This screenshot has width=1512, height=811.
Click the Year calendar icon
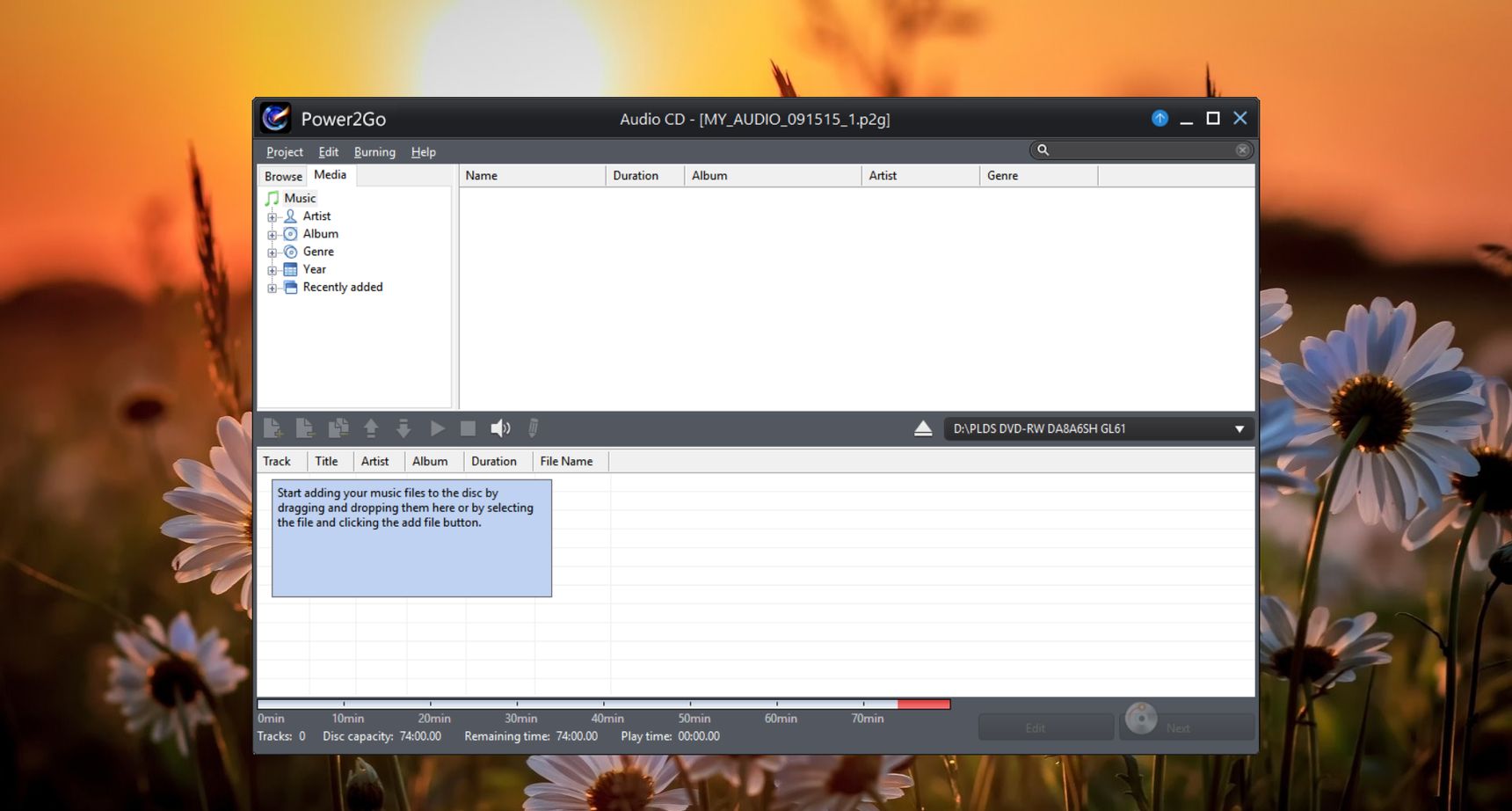click(x=290, y=269)
